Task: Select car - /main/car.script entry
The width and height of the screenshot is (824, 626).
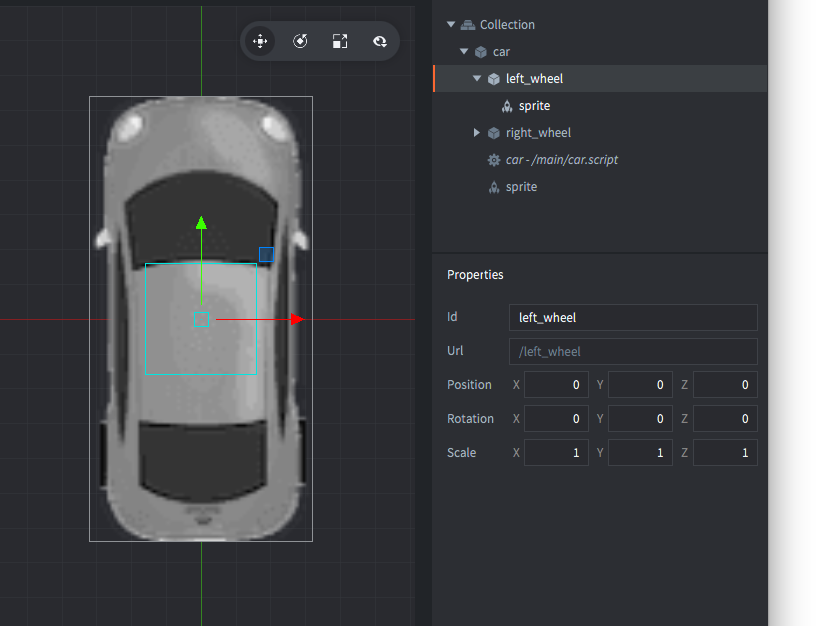Action: 600,160
